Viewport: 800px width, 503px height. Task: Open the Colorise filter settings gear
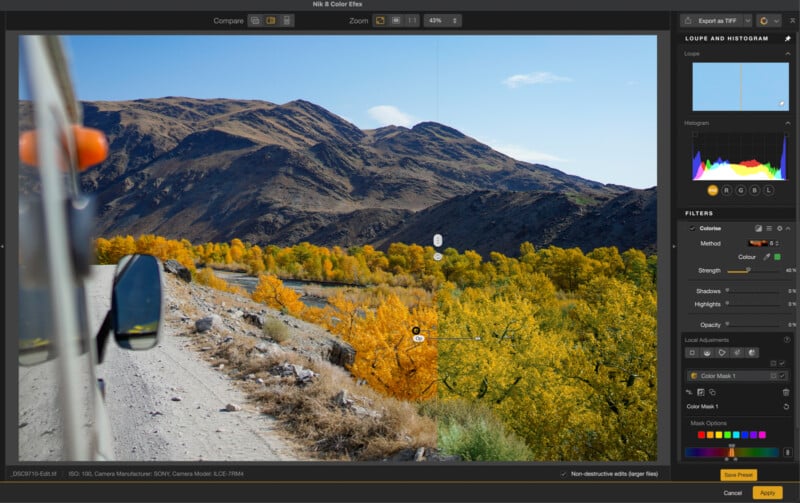(779, 229)
